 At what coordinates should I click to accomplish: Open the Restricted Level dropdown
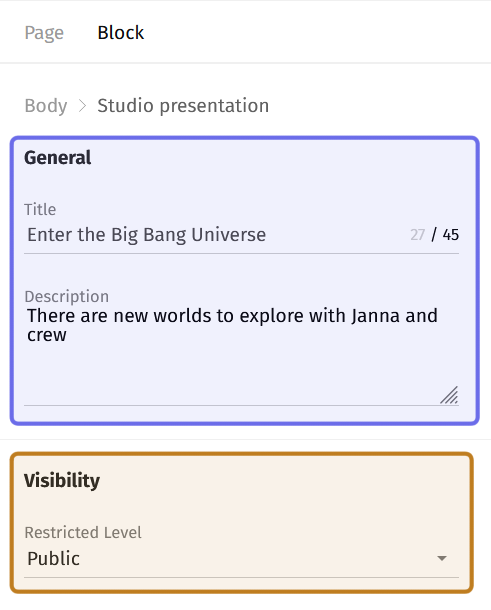(241, 559)
